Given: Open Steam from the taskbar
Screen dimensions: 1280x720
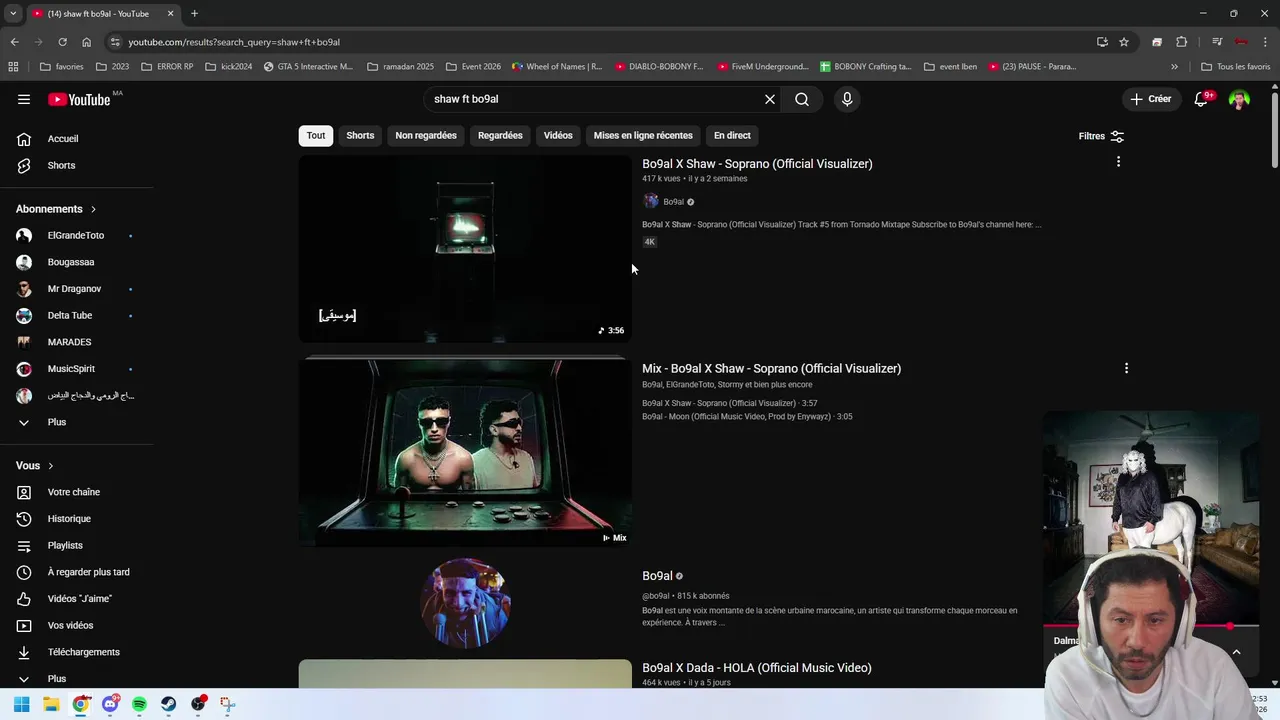Looking at the screenshot, I should click(x=168, y=704).
